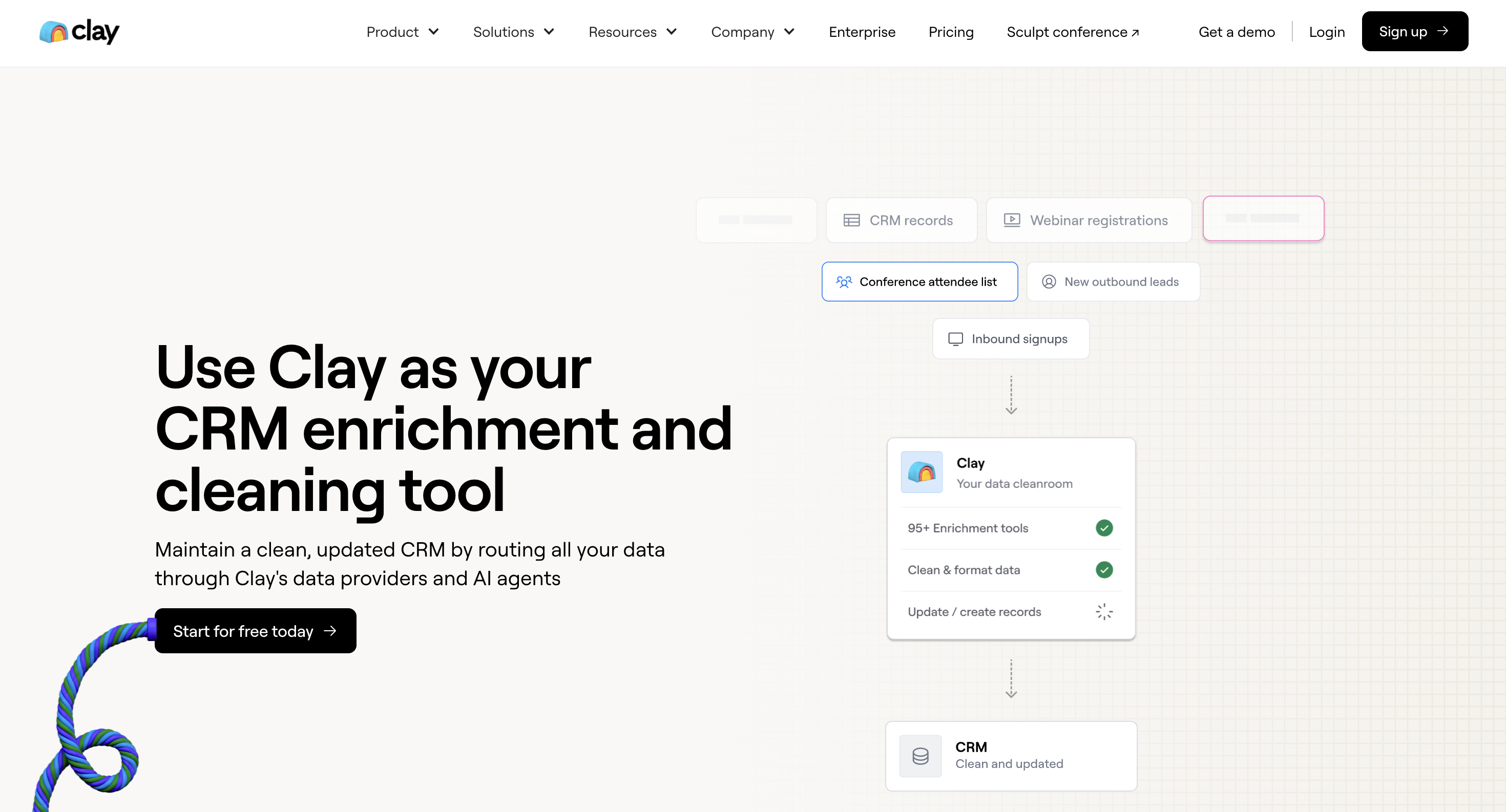Go to the Pricing page
The image size is (1506, 812).
pyautogui.click(x=951, y=32)
